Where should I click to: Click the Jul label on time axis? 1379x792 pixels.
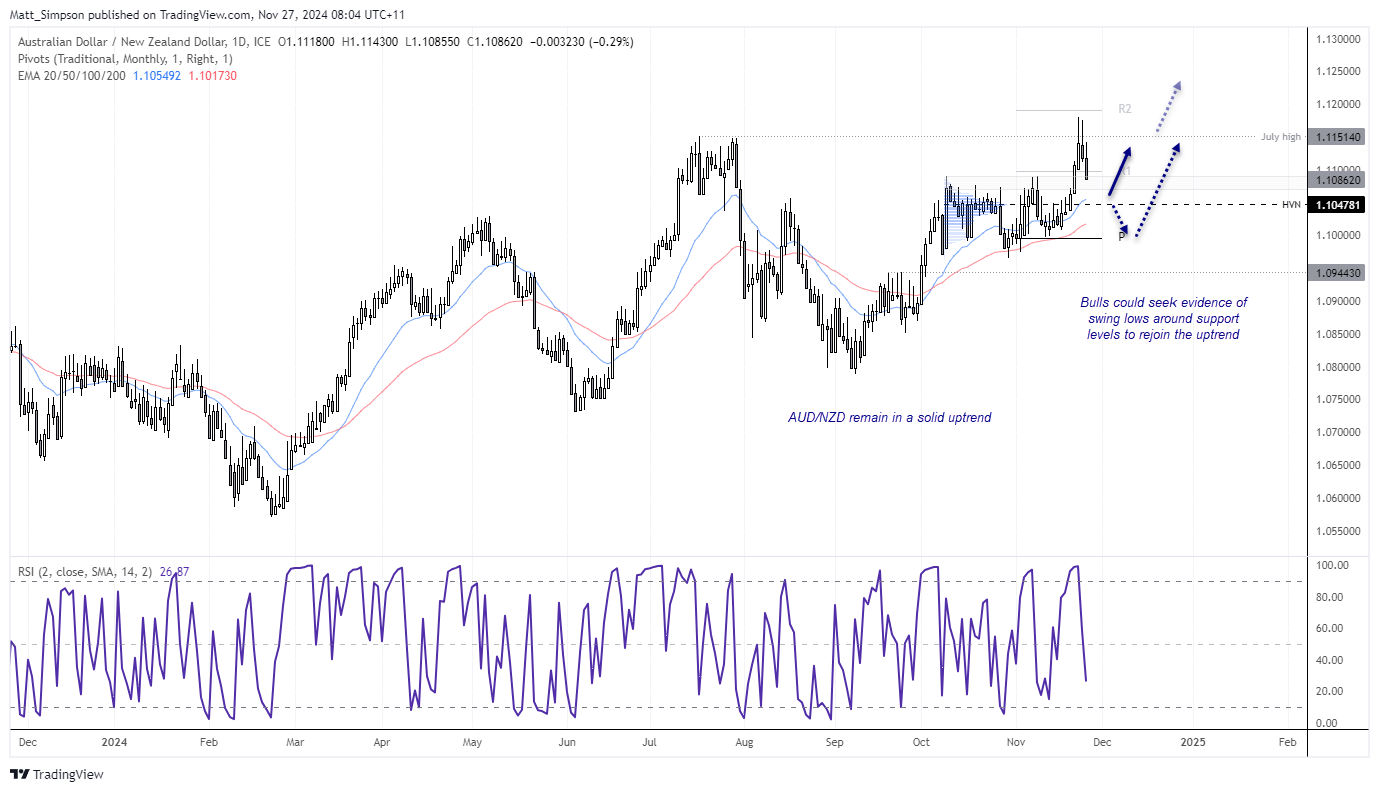650,743
